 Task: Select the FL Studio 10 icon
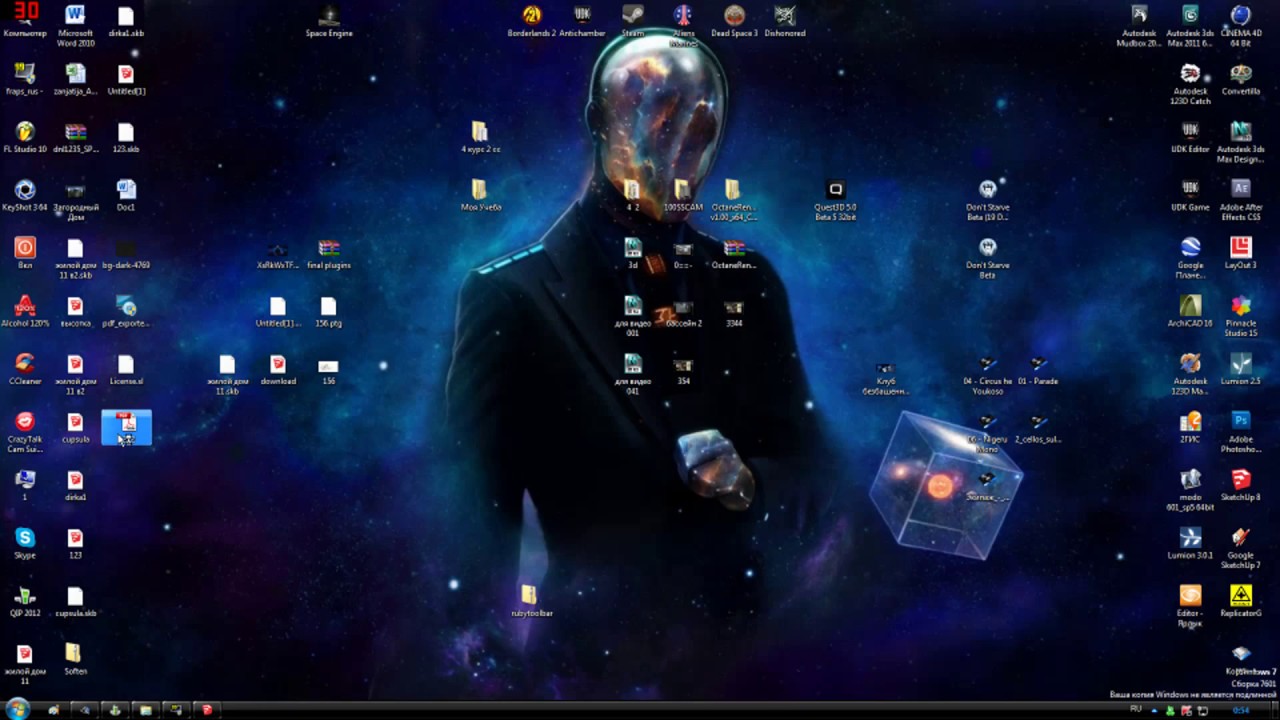tap(25, 136)
